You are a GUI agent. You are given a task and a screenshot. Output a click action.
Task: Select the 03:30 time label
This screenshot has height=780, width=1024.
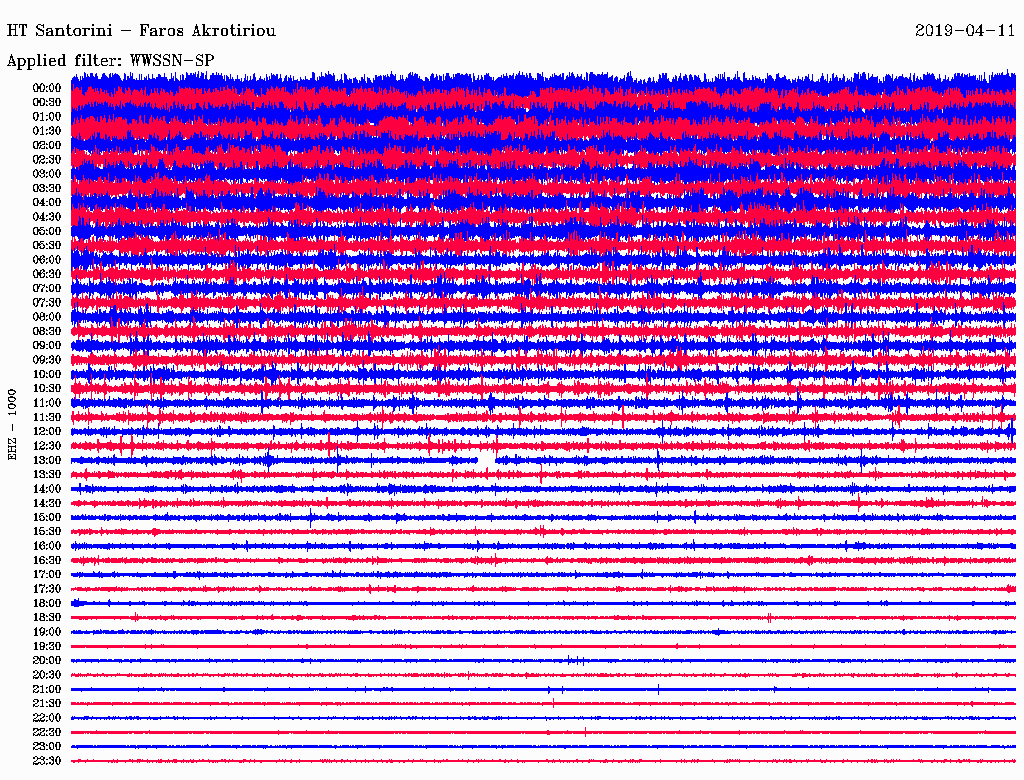tap(47, 188)
